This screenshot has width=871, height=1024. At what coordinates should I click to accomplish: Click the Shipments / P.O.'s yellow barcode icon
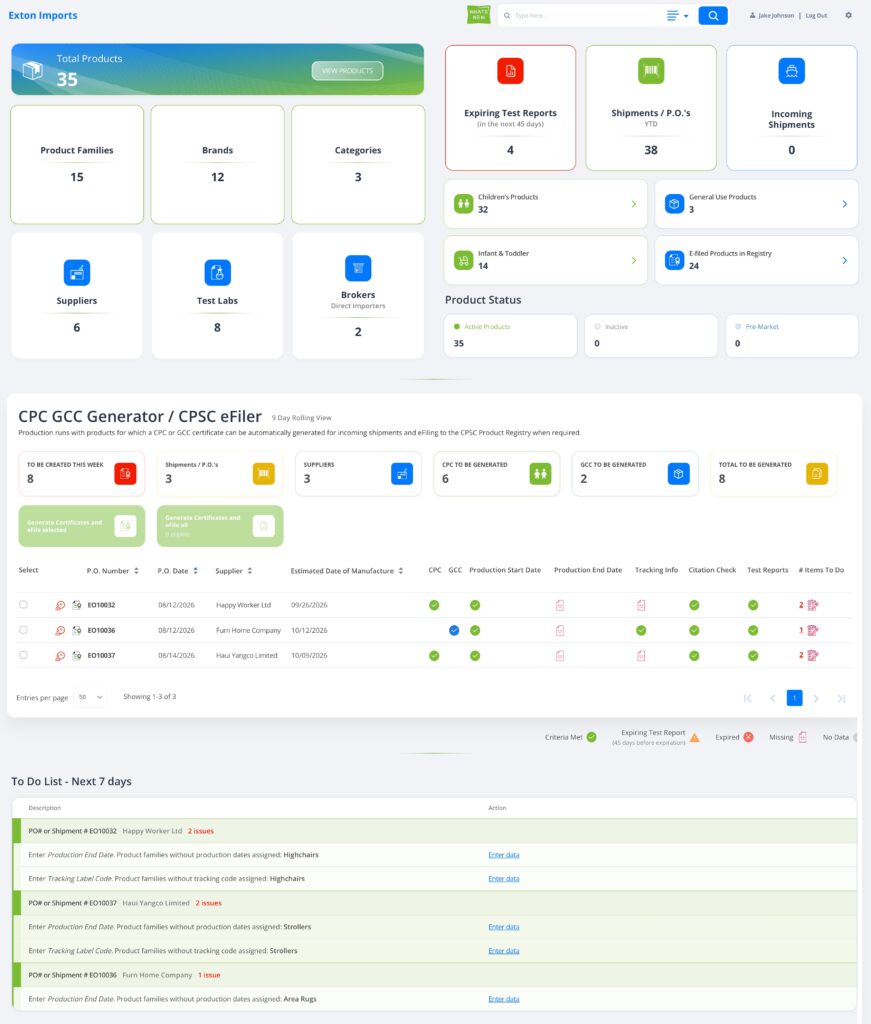(264, 473)
